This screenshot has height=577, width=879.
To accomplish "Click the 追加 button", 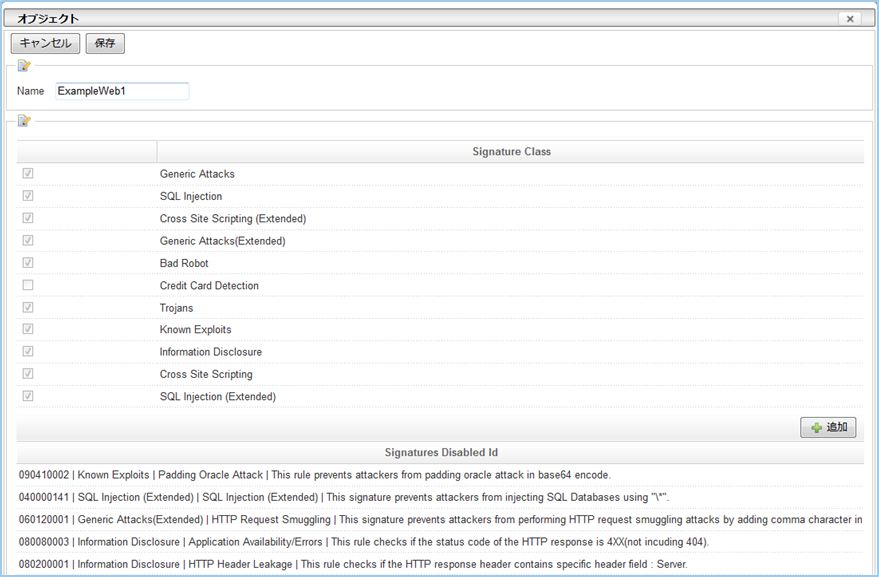I will [x=828, y=427].
